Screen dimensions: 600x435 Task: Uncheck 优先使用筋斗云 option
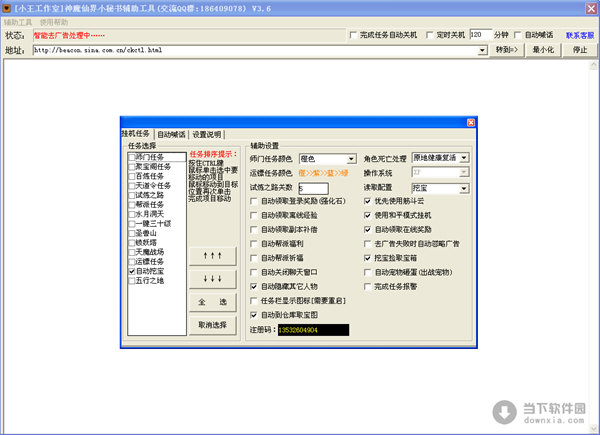click(x=367, y=201)
